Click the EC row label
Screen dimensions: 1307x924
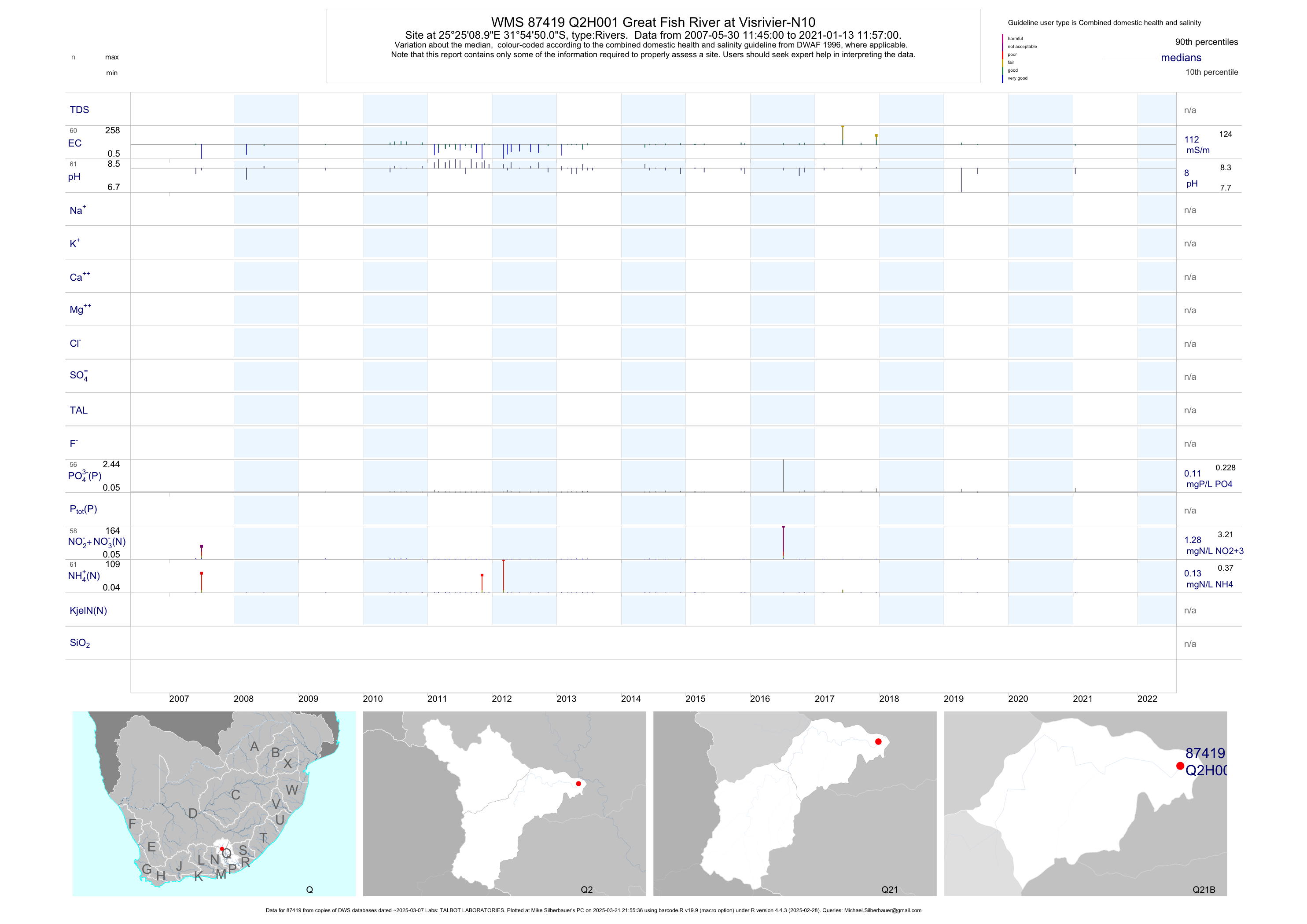click(74, 143)
